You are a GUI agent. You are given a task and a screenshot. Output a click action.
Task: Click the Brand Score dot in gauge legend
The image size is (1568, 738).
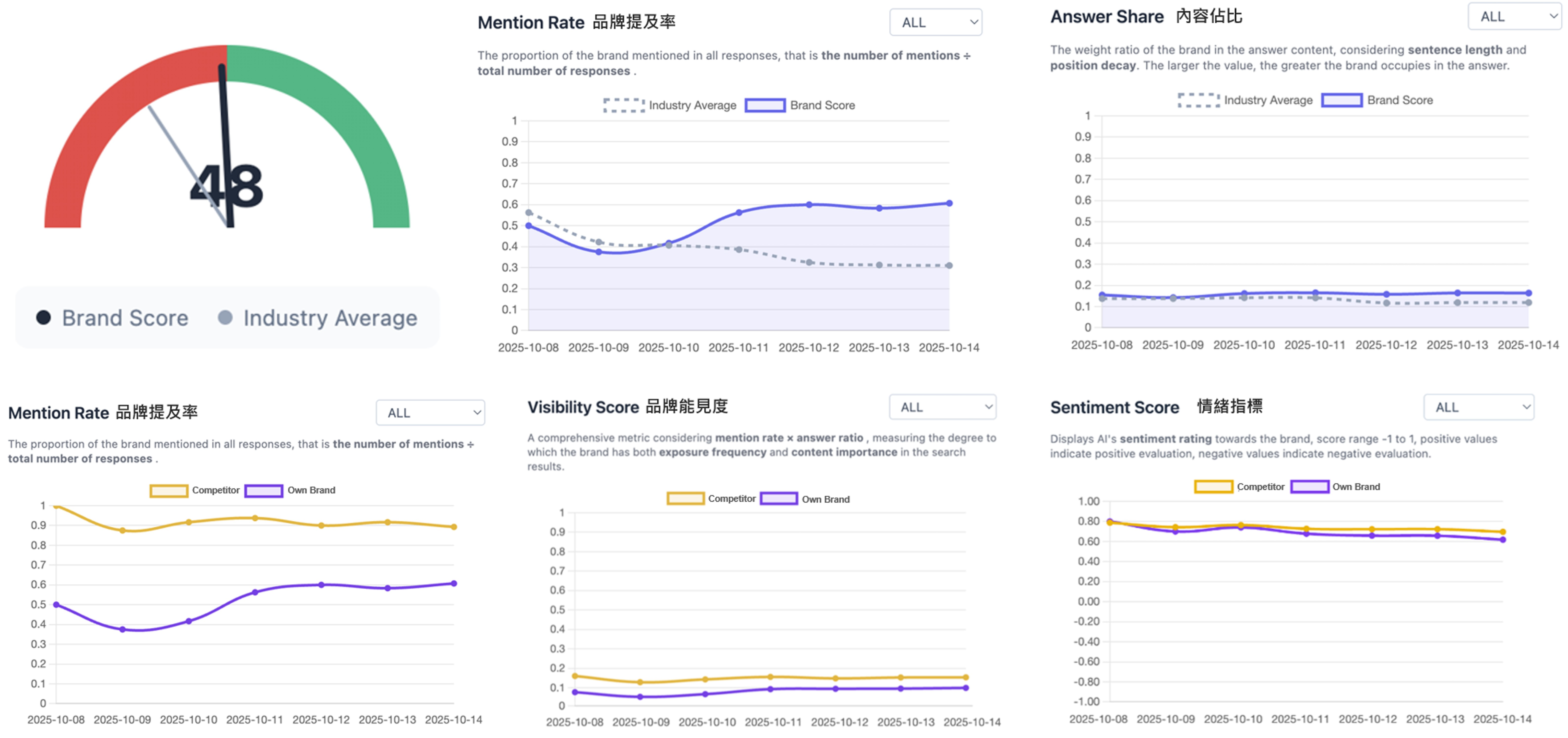(43, 317)
